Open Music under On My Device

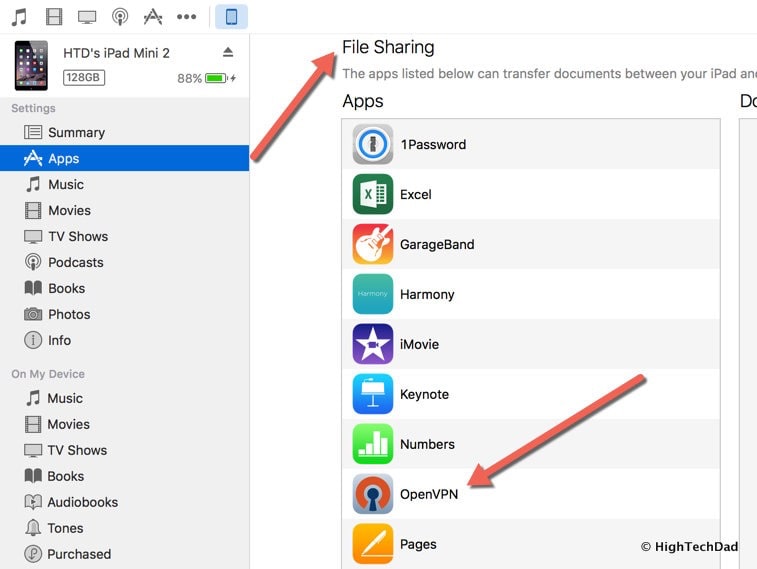coord(125,398)
